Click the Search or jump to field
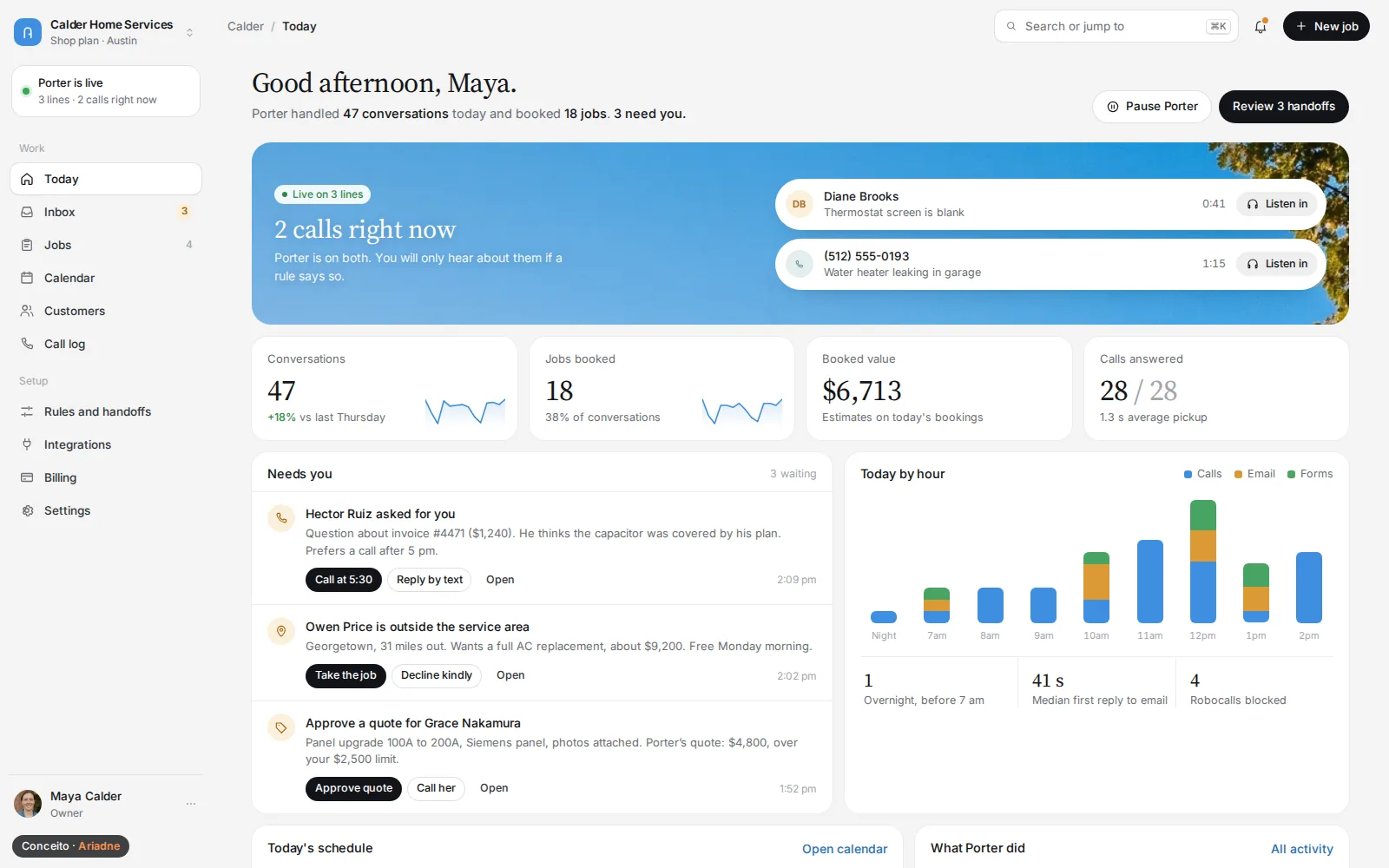Image resolution: width=1389 pixels, height=868 pixels. pyautogui.click(x=1116, y=26)
